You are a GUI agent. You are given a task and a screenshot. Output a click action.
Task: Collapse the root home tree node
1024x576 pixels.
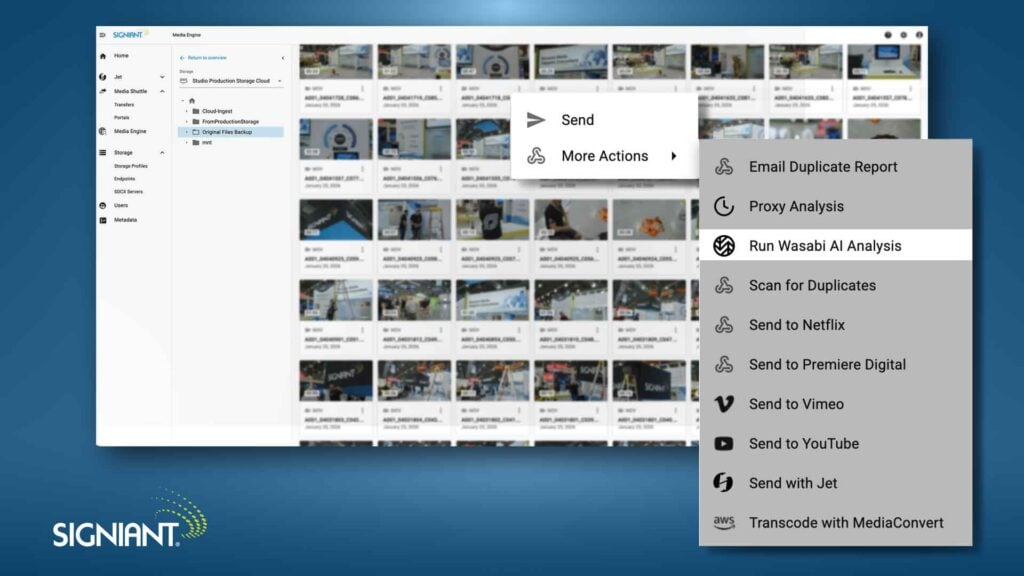pos(183,101)
